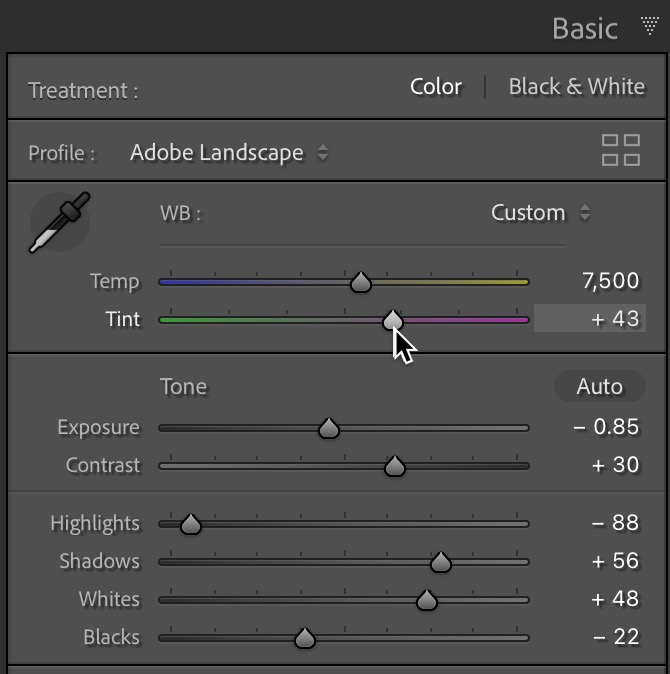The height and width of the screenshot is (674, 670).
Task: Open the Profile Browser grid icon
Action: pyautogui.click(x=621, y=150)
